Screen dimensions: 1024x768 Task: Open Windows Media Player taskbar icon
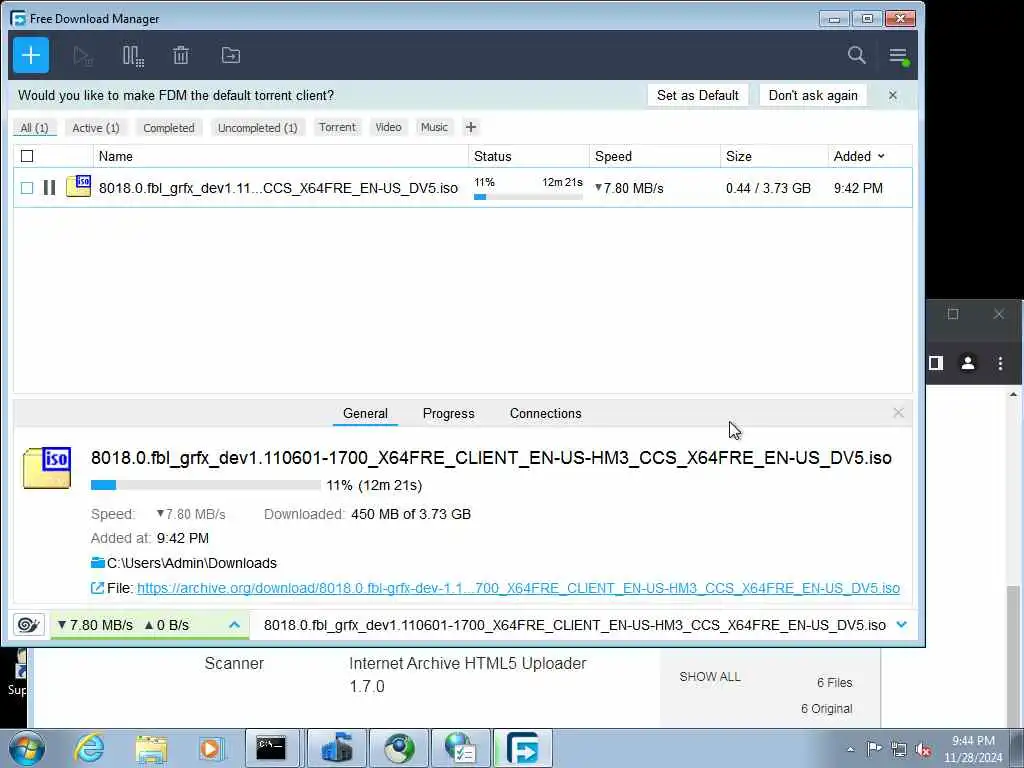pyautogui.click(x=210, y=748)
